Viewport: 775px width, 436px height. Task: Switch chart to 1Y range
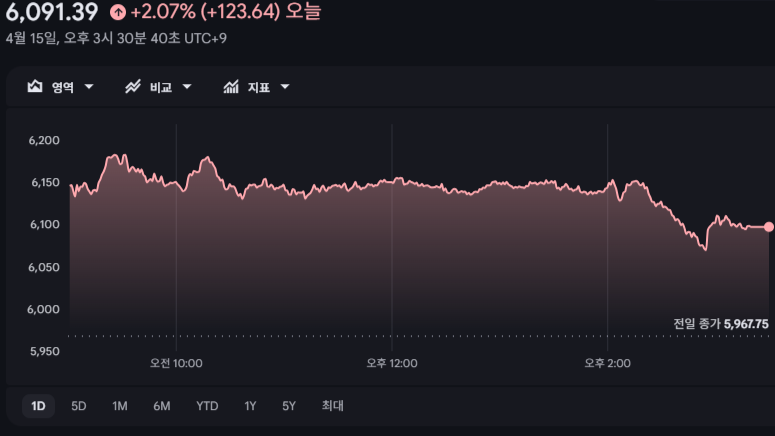[x=250, y=406]
